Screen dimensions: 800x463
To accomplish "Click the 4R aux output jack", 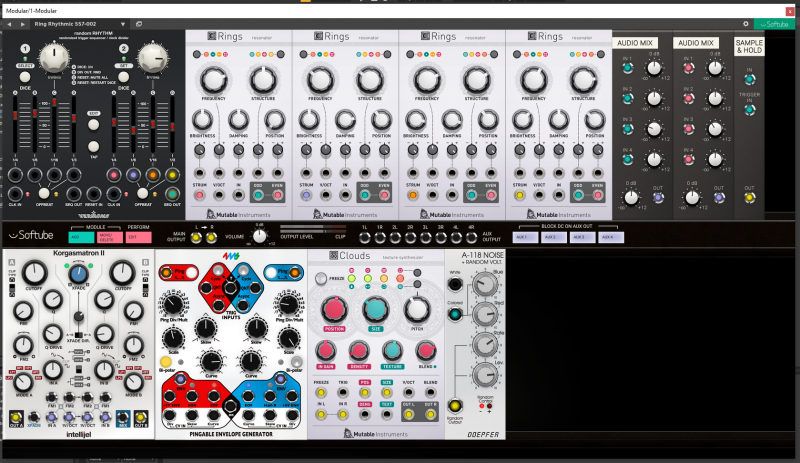I will pyautogui.click(x=471, y=237).
